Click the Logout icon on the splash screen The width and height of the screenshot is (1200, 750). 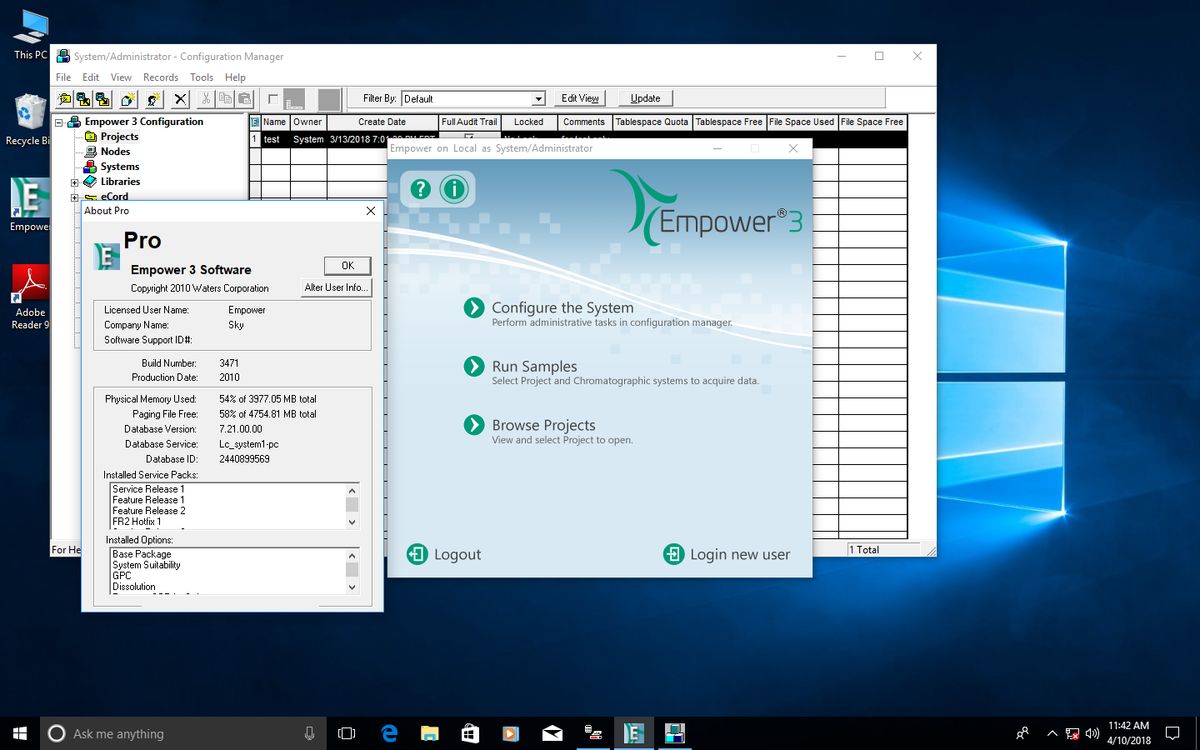click(x=417, y=554)
